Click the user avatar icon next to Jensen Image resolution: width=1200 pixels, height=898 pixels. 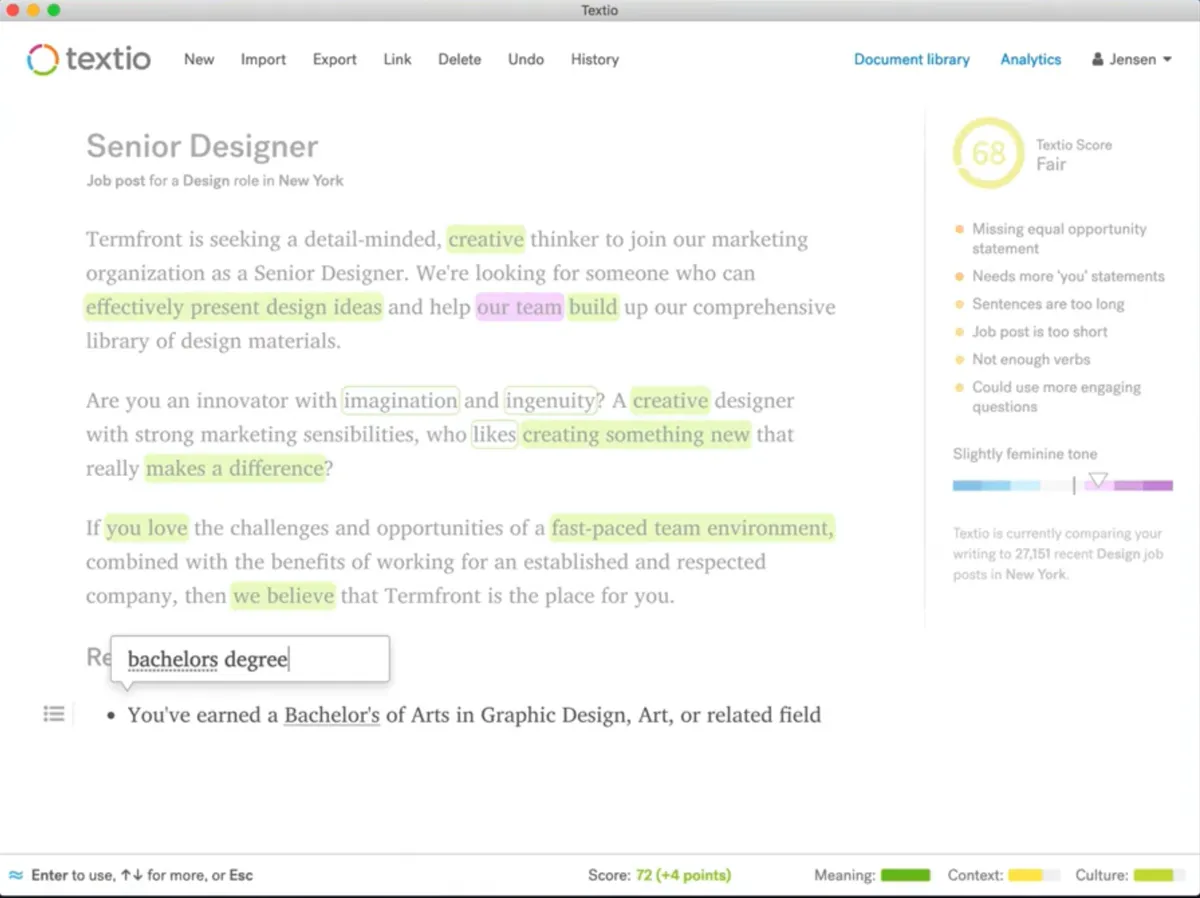coord(1098,60)
